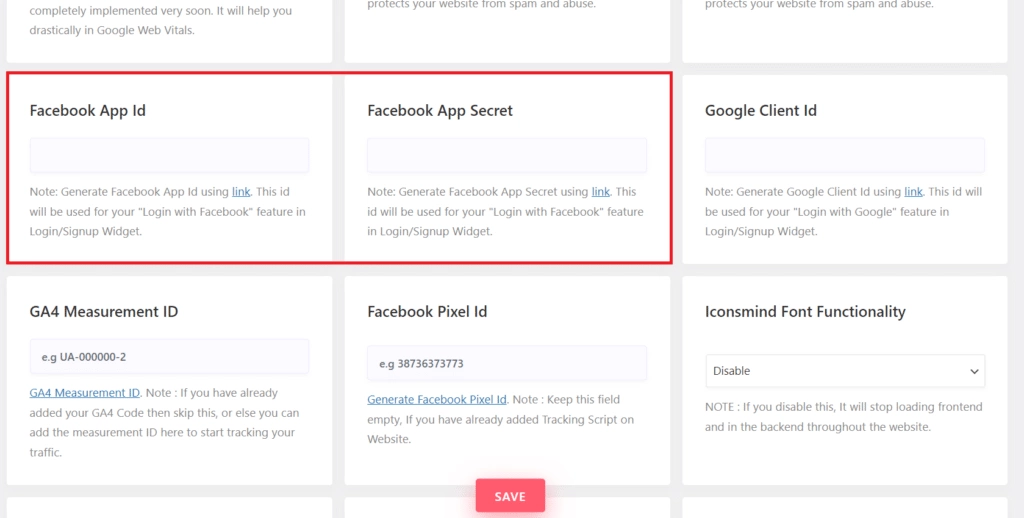Click the Google Client Id heading
The image size is (1024, 518).
760,110
